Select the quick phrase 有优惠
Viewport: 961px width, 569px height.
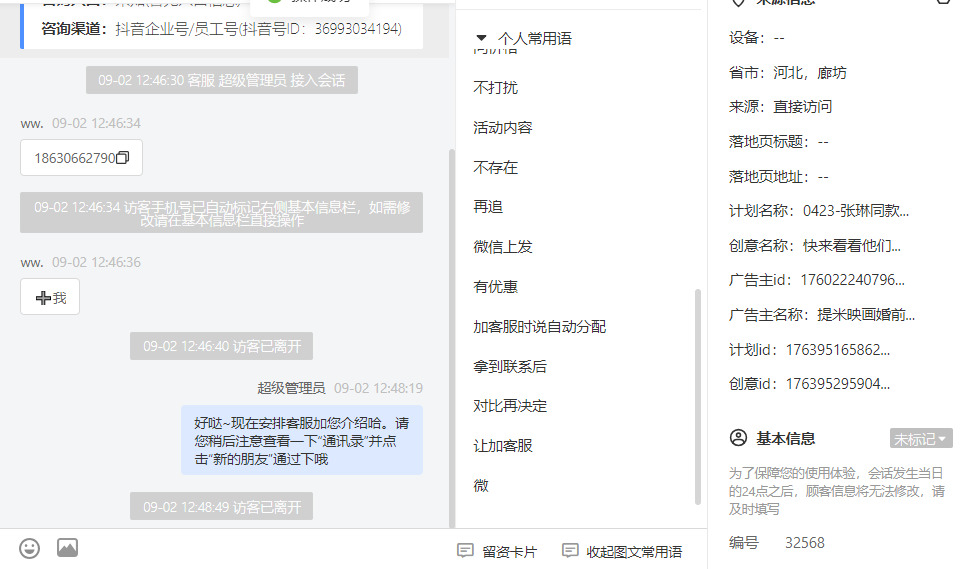pyautogui.click(x=495, y=286)
